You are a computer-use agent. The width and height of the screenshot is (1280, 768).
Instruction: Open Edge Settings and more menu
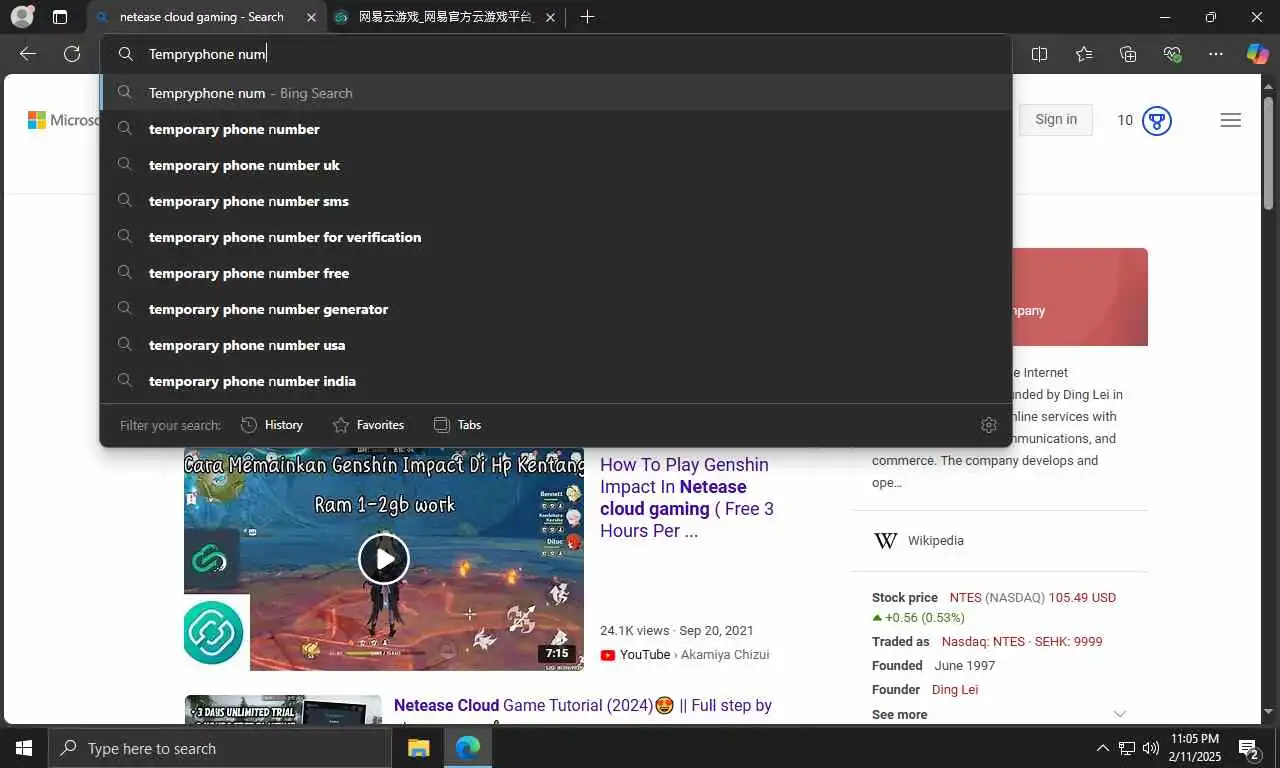[1216, 54]
